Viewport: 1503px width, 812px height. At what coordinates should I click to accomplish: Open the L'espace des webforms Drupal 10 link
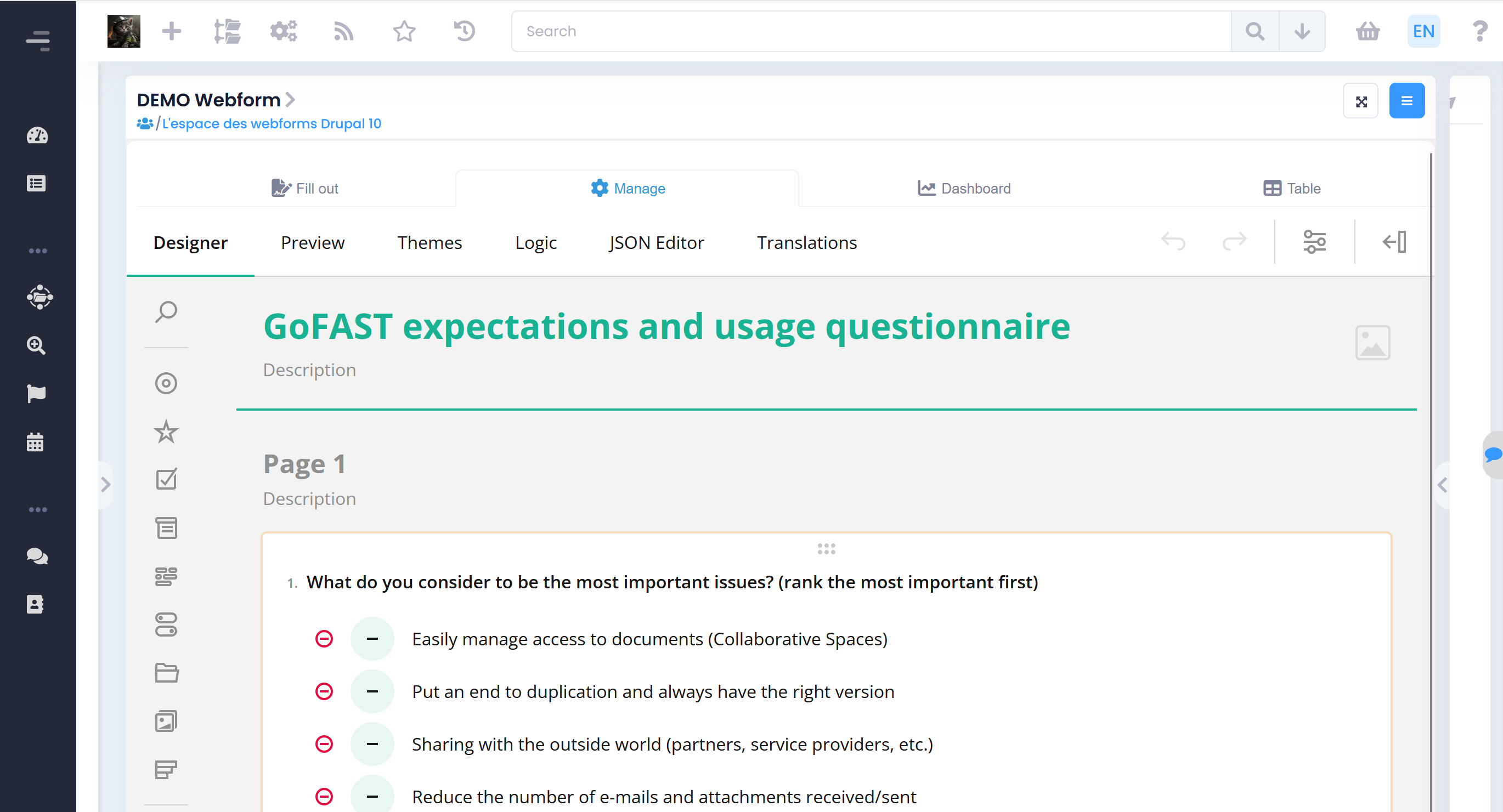(x=272, y=123)
